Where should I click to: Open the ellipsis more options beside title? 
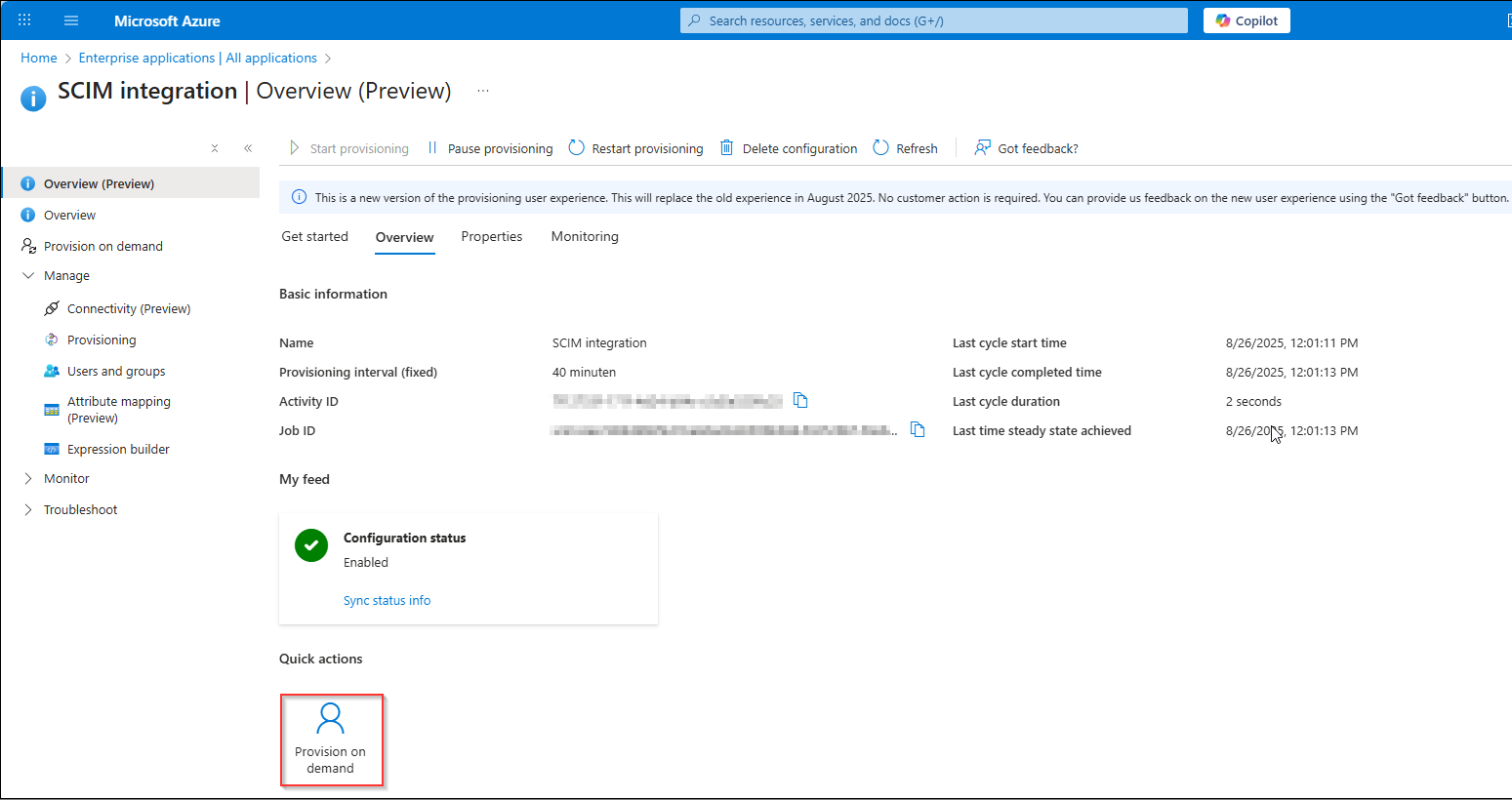[483, 91]
